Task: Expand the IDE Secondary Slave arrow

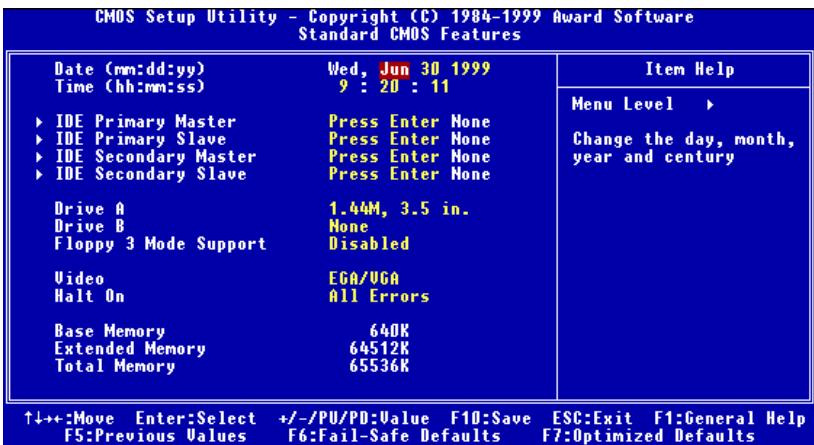Action: [40, 174]
